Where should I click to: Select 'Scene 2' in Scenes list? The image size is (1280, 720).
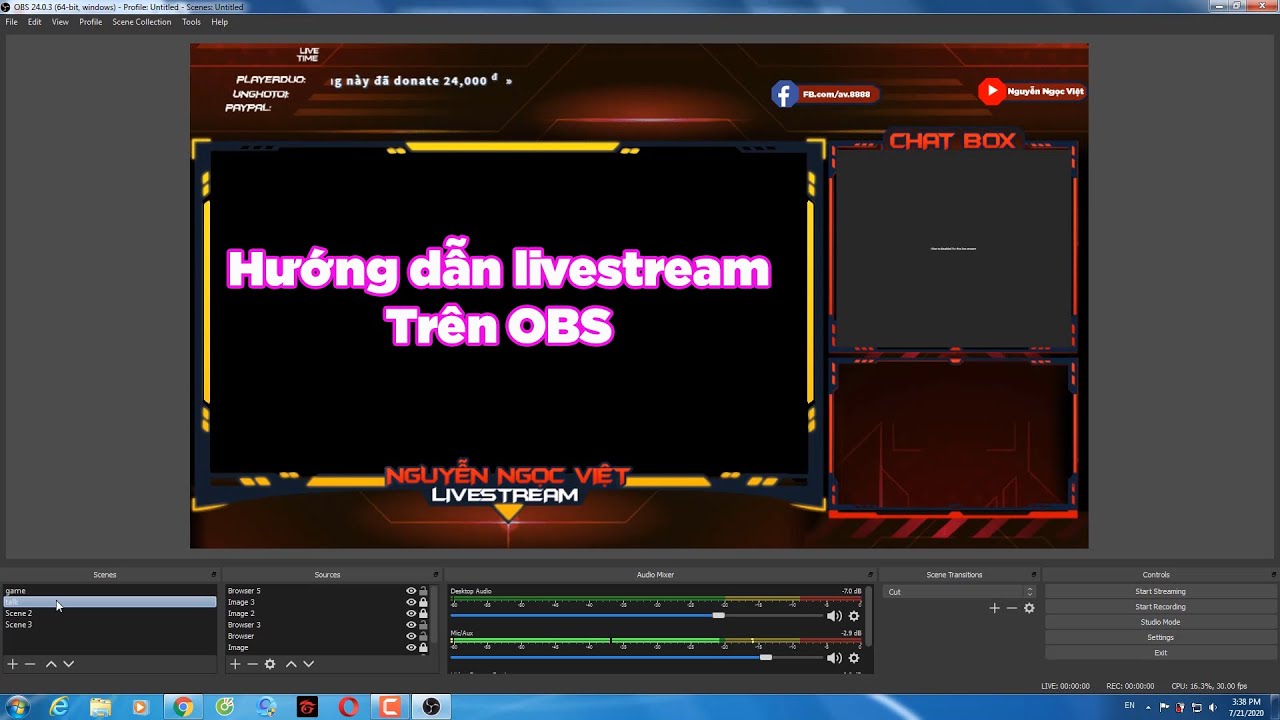coord(109,613)
